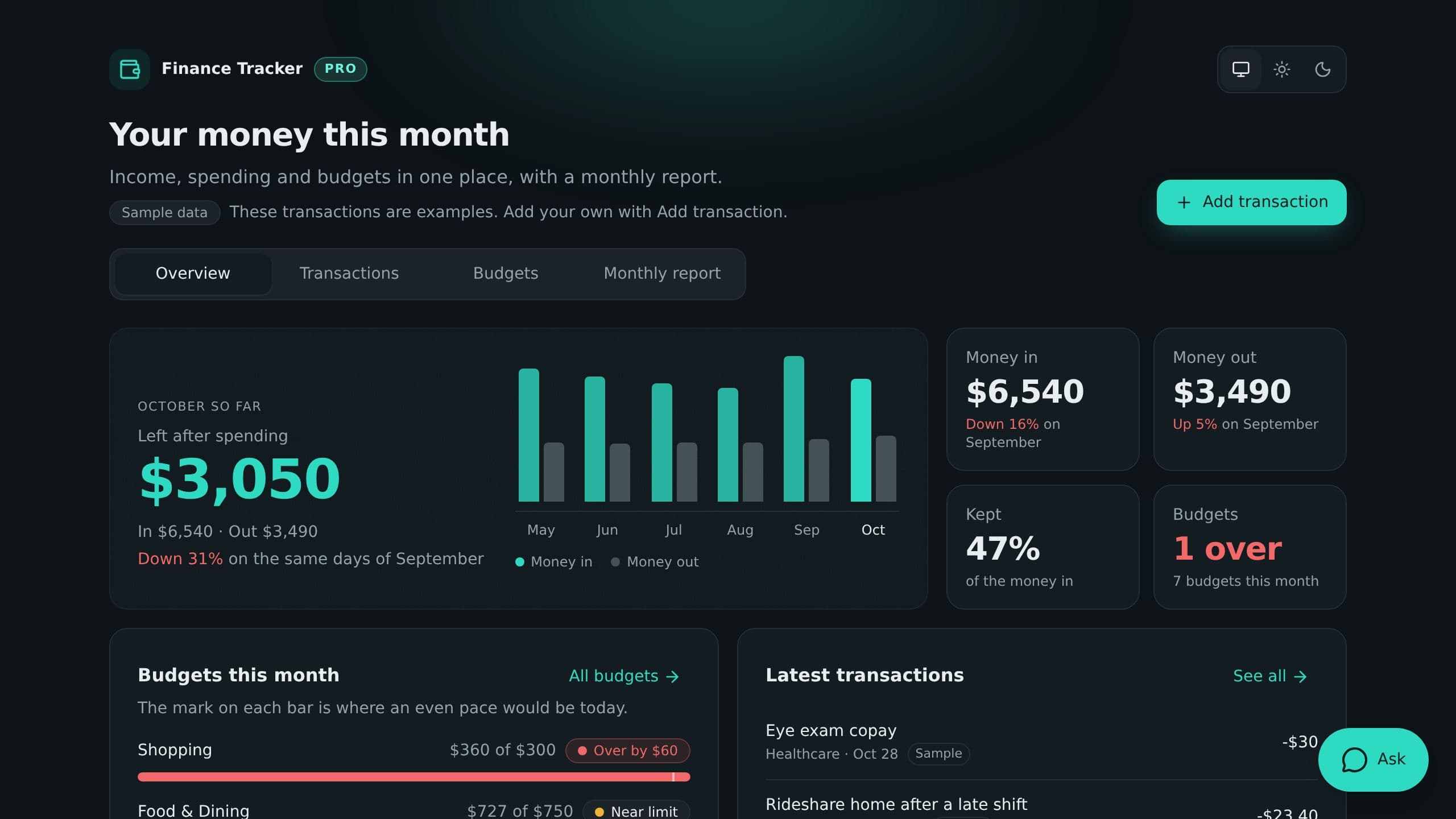The image size is (1456, 819).
Task: Click the Money out legend dot
Action: [615, 562]
